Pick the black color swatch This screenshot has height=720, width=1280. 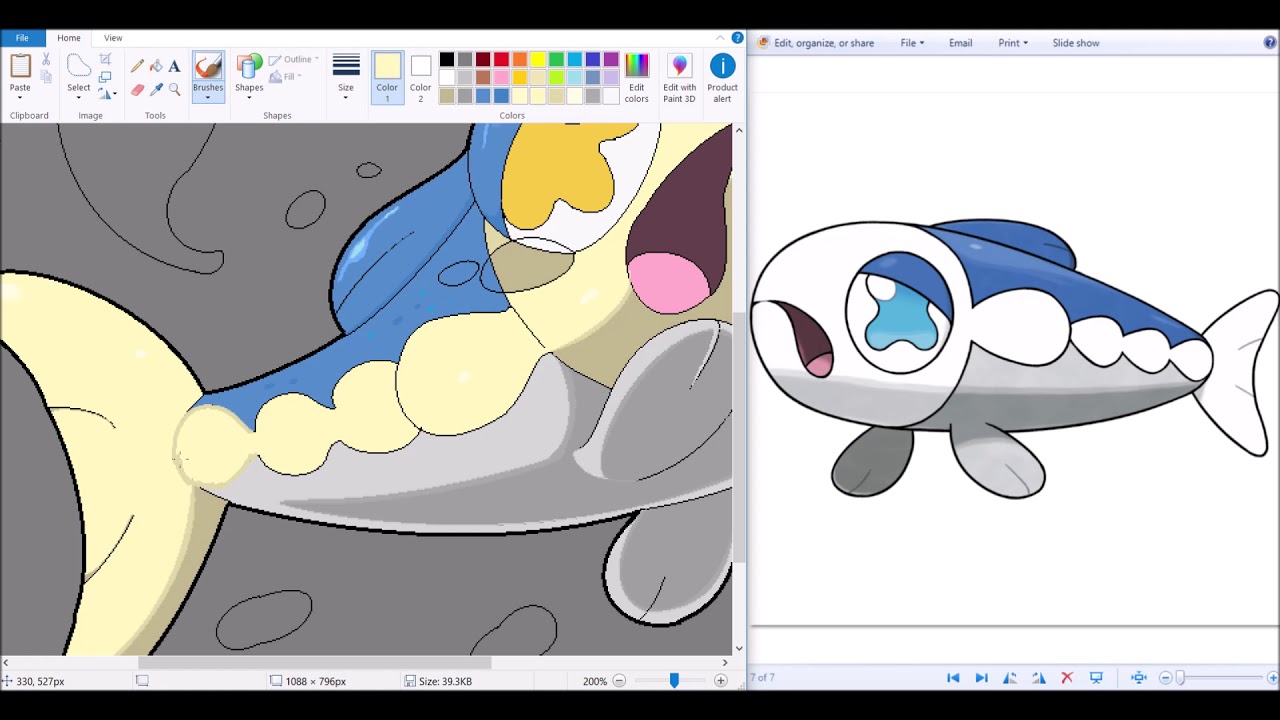coord(447,60)
